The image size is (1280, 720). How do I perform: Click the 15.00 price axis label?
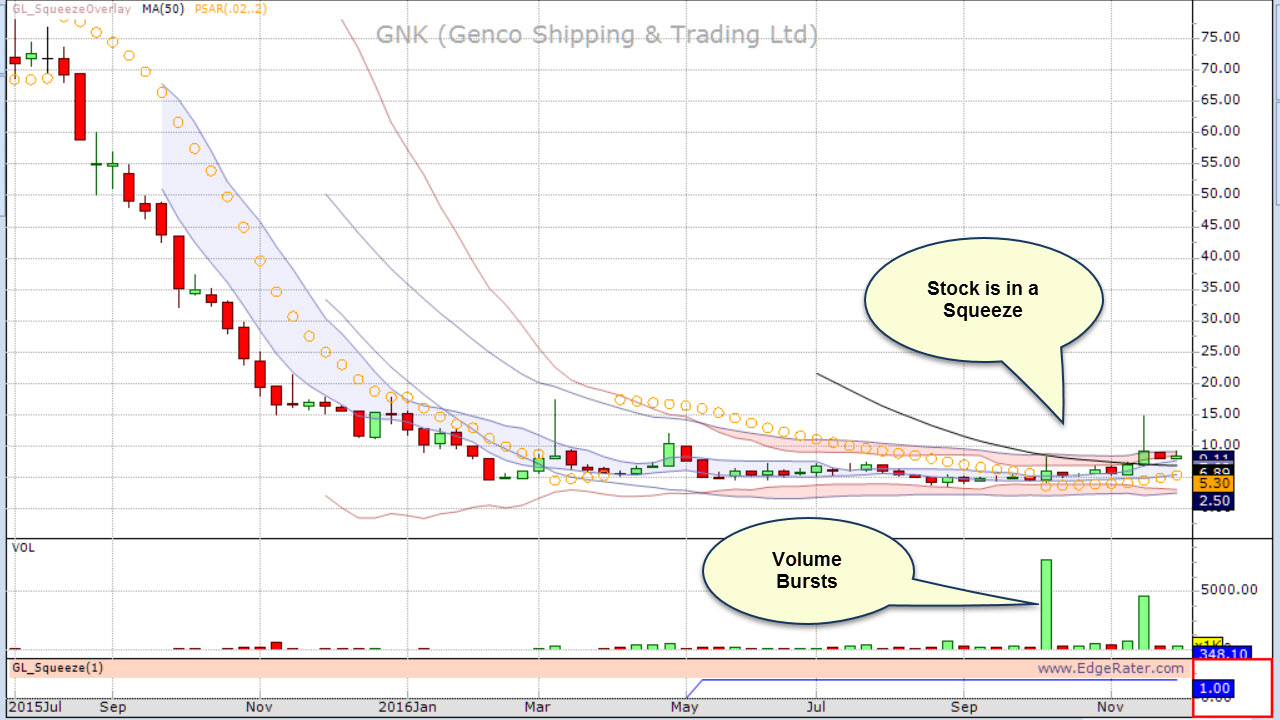point(1220,413)
